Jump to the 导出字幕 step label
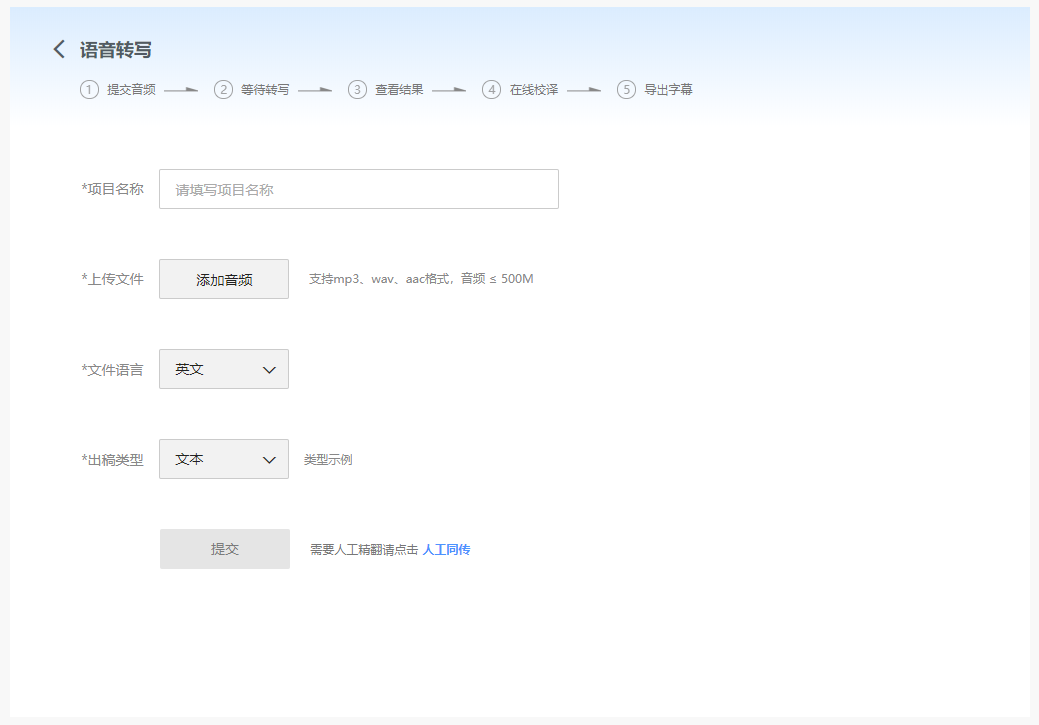The height and width of the screenshot is (725, 1039). [x=668, y=89]
